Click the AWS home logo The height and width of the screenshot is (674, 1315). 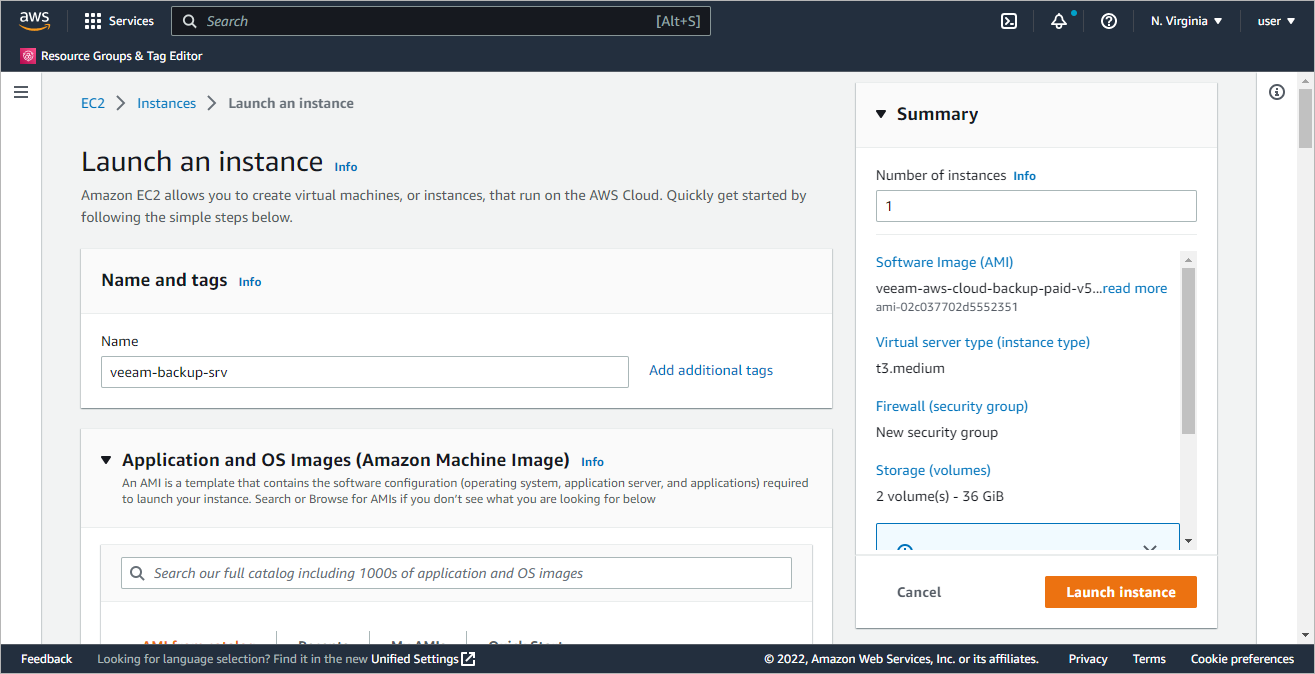click(35, 19)
